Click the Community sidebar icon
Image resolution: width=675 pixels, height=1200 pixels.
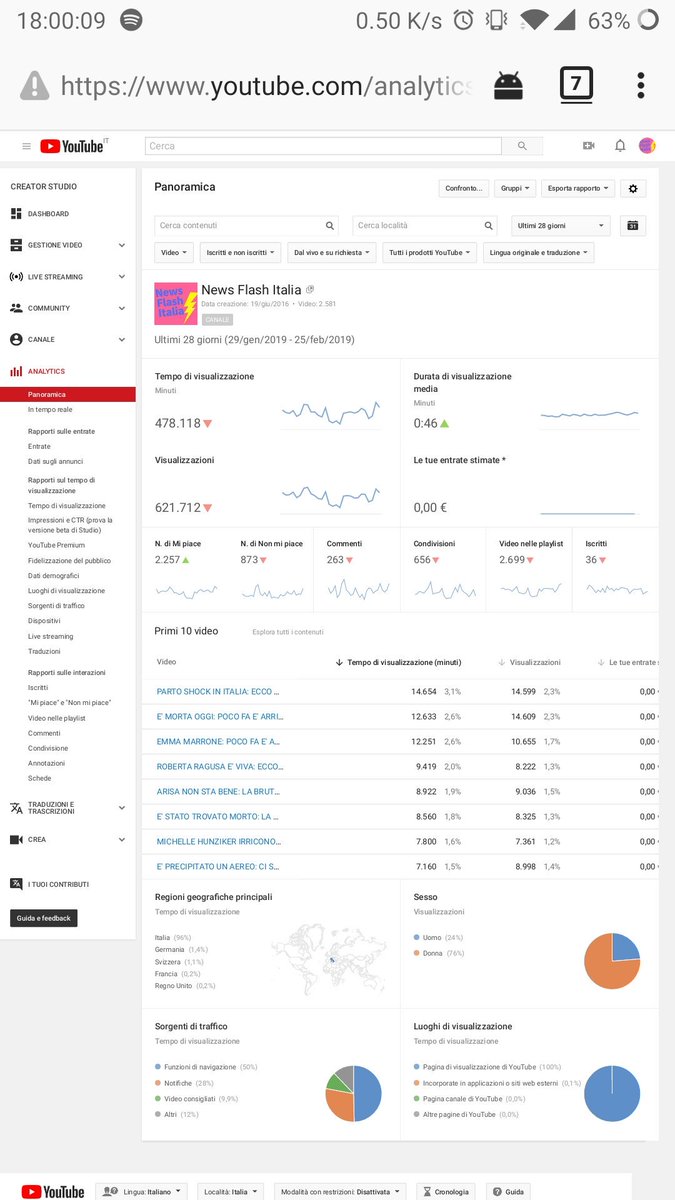pos(16,308)
